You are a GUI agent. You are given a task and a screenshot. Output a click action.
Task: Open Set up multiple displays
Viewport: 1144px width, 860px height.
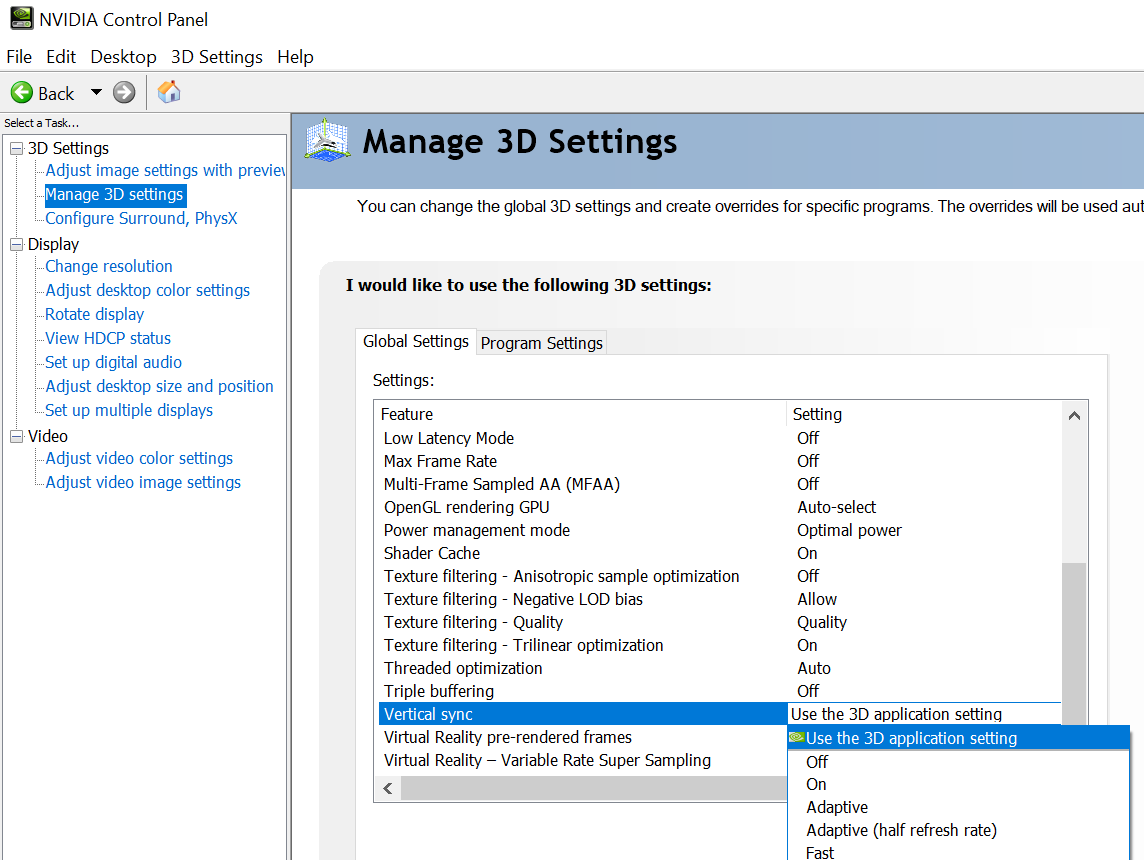(128, 411)
